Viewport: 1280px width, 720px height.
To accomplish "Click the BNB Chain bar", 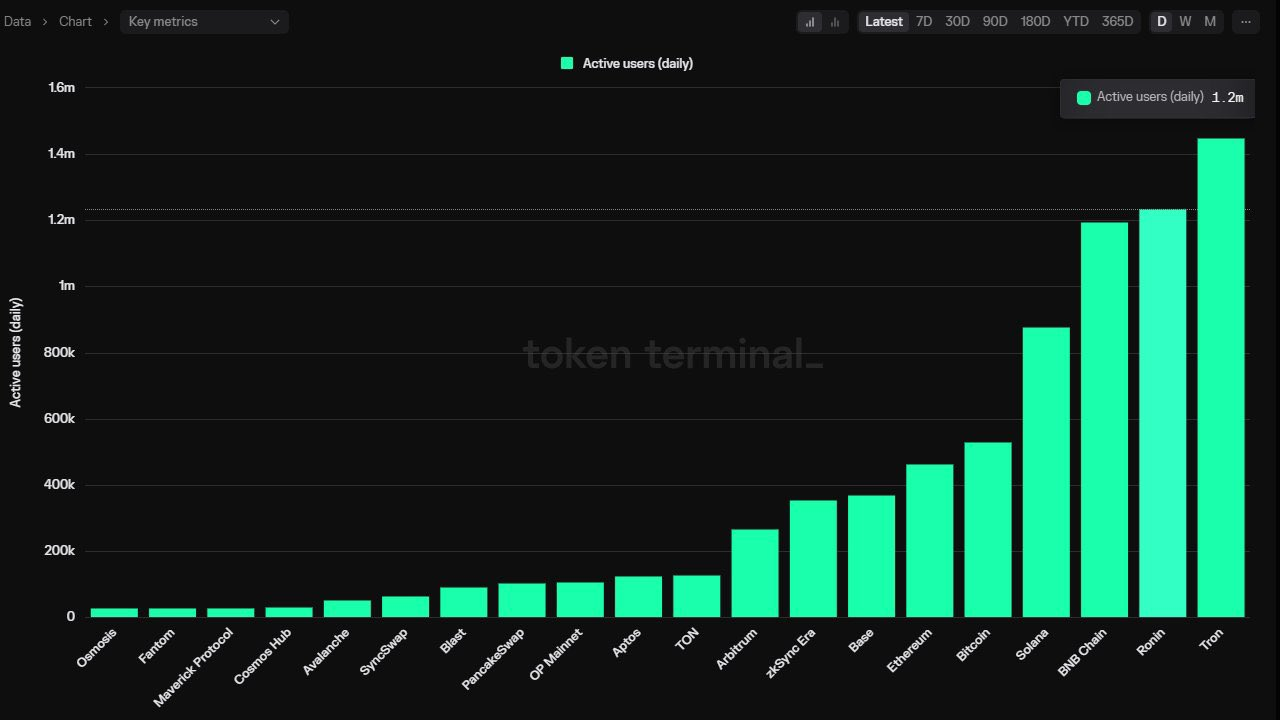I will pyautogui.click(x=1104, y=420).
